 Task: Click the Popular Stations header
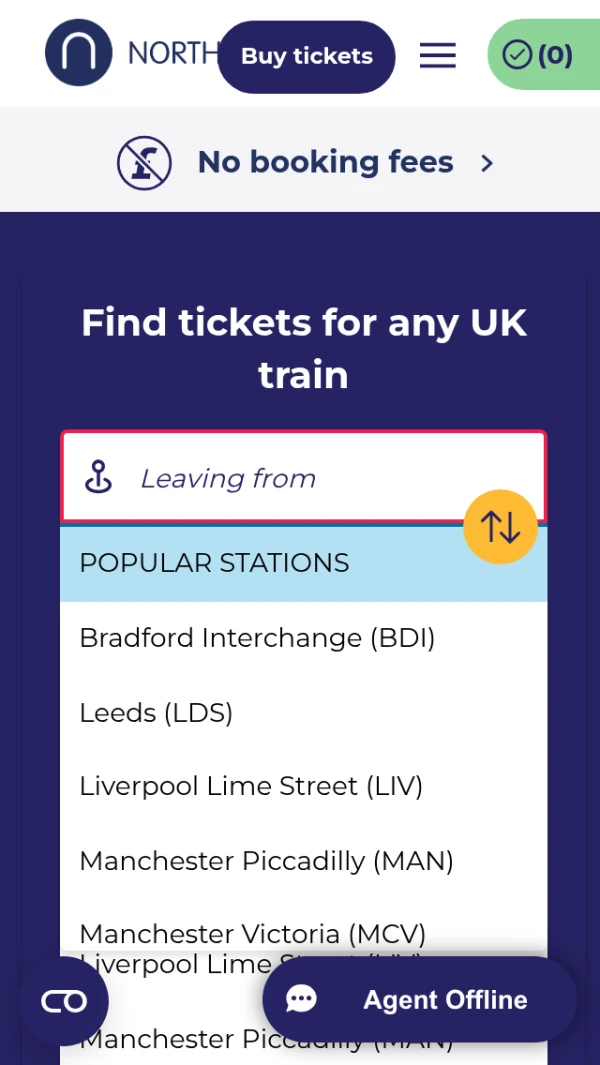pos(214,563)
